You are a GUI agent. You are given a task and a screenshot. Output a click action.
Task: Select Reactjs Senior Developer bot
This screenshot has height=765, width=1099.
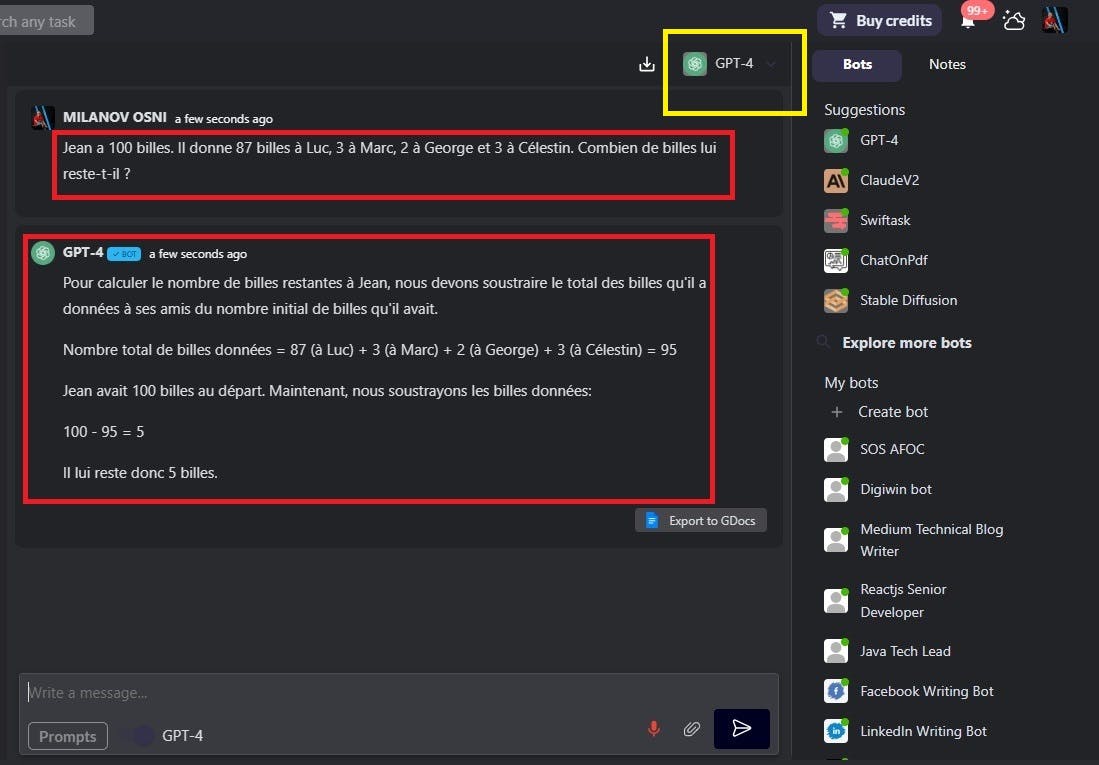tap(885, 601)
